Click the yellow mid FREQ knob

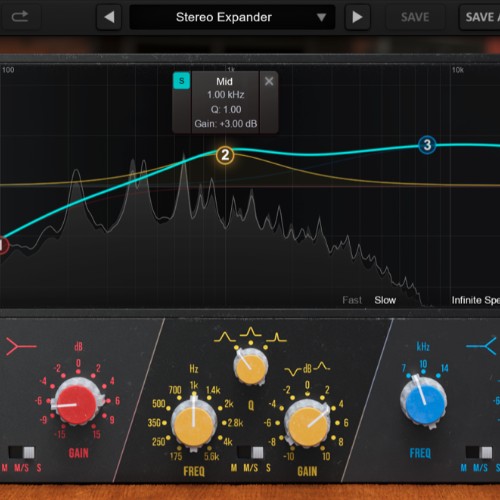tap(193, 425)
